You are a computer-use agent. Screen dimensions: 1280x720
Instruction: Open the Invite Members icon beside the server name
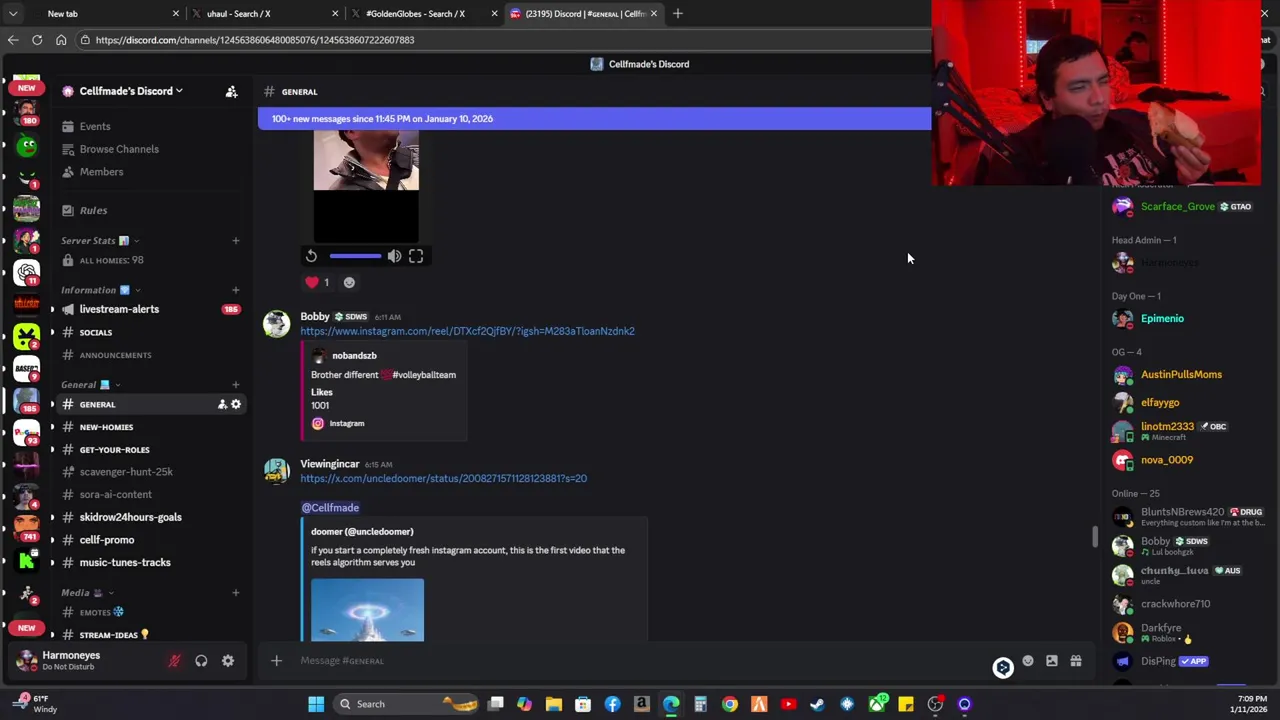(x=231, y=91)
